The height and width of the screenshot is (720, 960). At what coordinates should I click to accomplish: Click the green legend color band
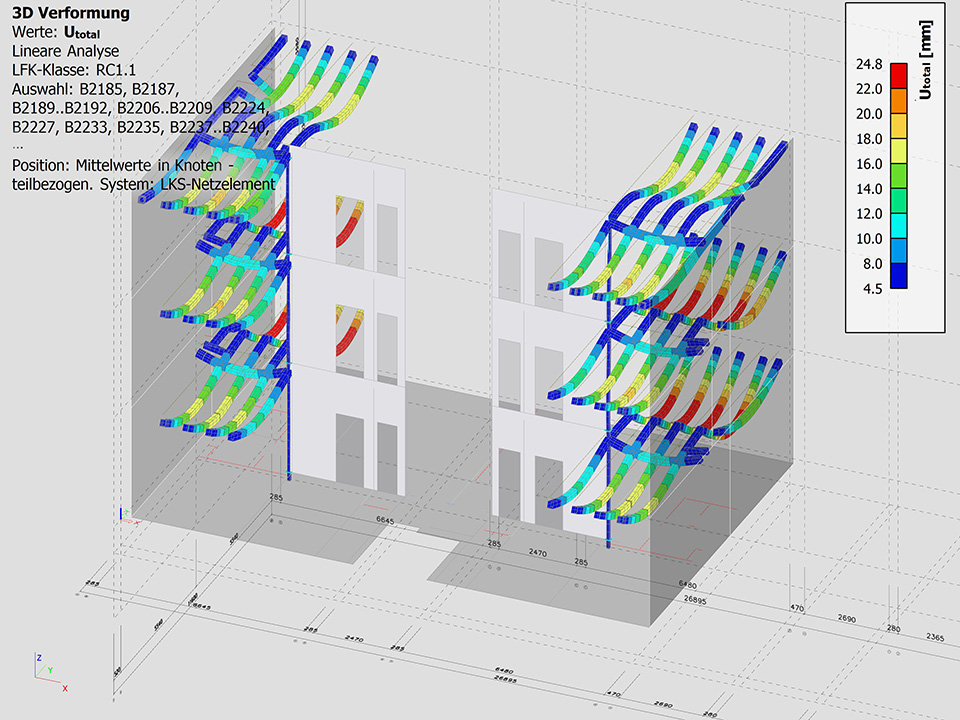pos(899,176)
